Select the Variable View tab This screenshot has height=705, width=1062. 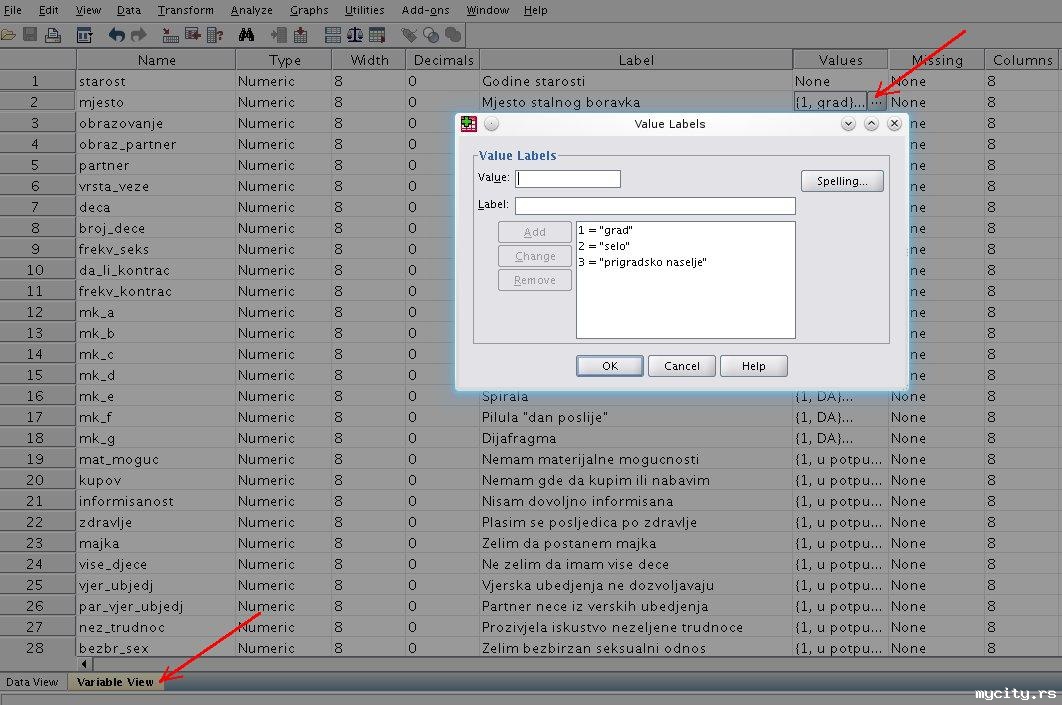click(115, 682)
